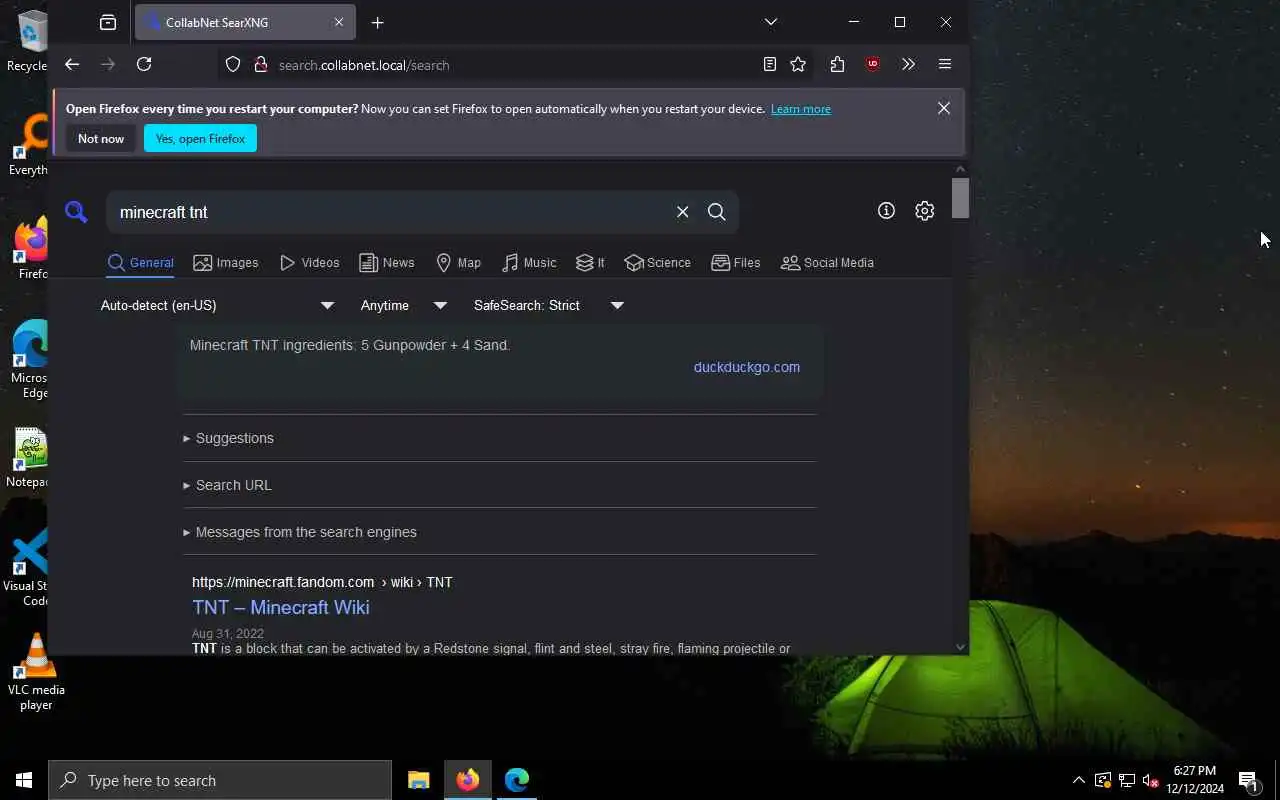Submit search with magnifier button

tap(717, 212)
